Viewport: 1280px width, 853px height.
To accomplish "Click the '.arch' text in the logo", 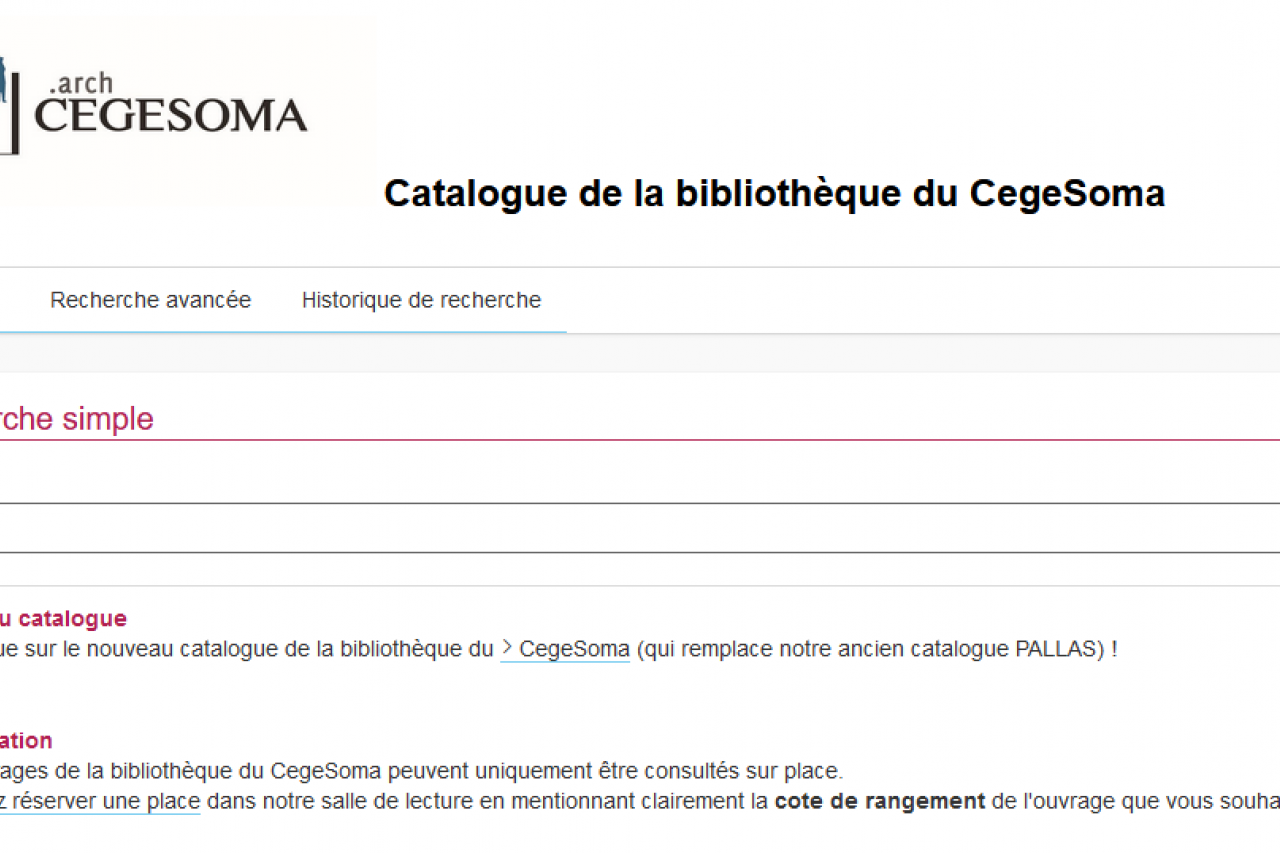I will click(81, 83).
